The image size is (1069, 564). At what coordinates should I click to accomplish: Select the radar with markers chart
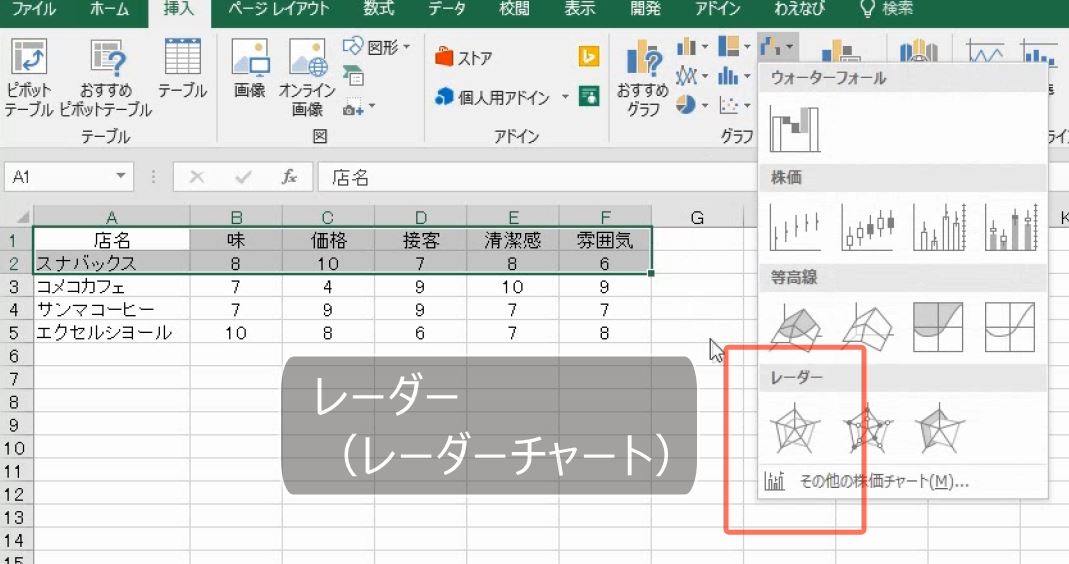[x=867, y=428]
